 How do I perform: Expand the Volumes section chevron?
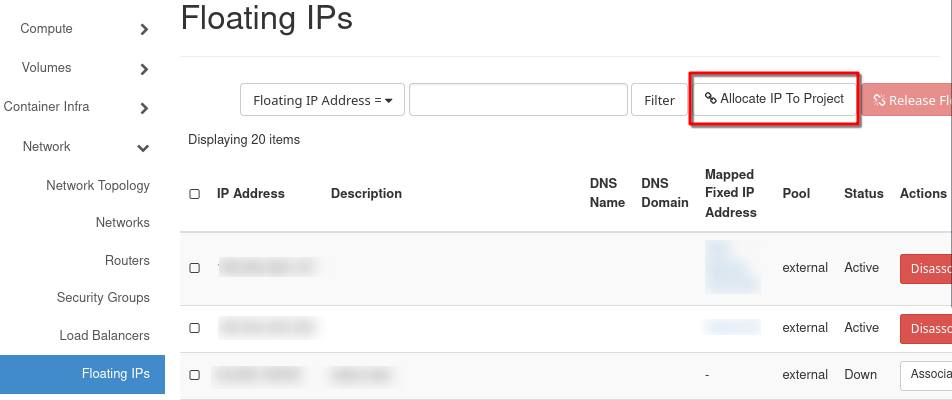coord(144,69)
